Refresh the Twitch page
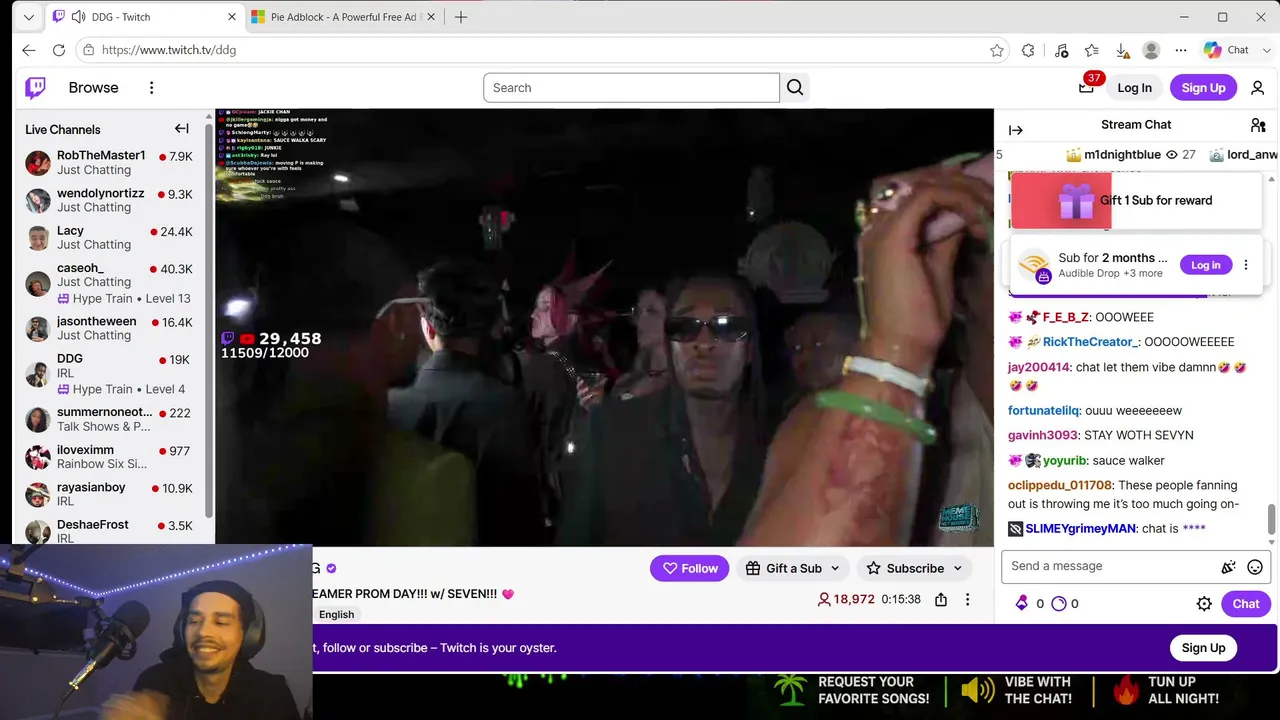The image size is (1280, 720). tap(59, 50)
